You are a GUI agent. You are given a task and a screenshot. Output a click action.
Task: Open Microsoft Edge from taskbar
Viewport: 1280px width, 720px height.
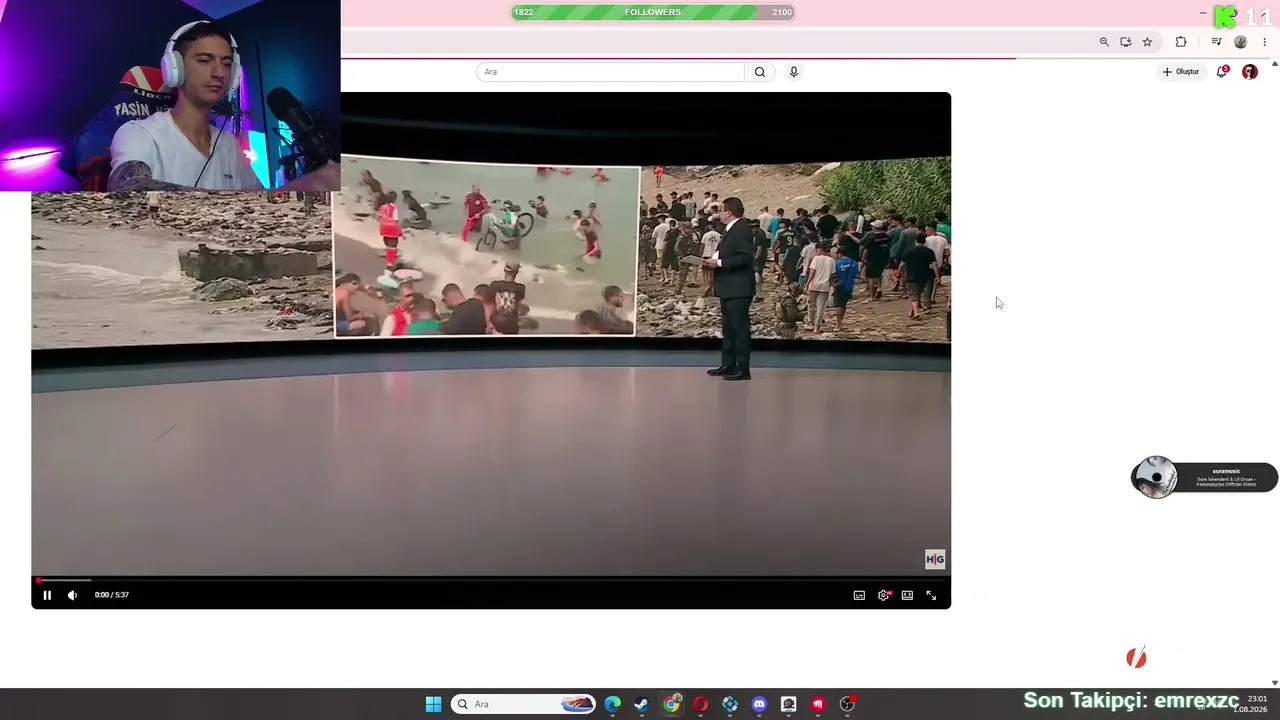point(612,704)
